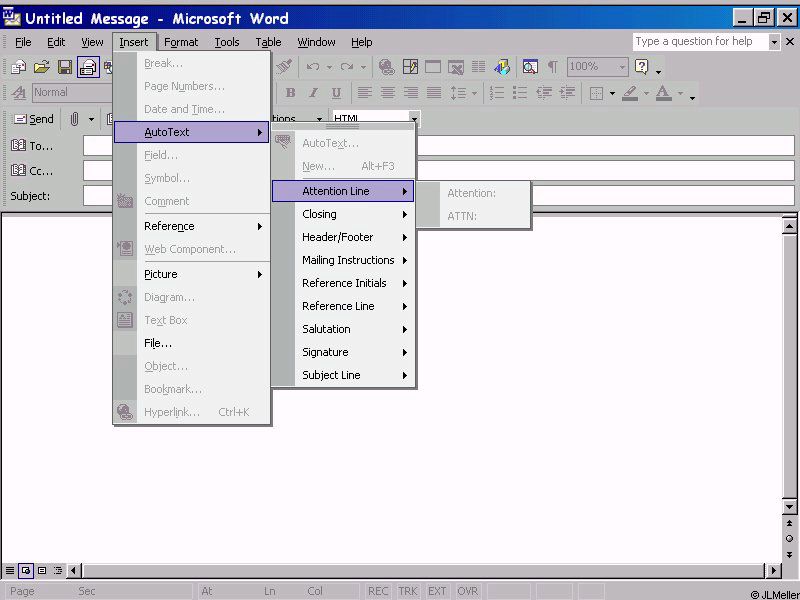Click the Save floppy disk icon
800x600 pixels.
(x=64, y=67)
